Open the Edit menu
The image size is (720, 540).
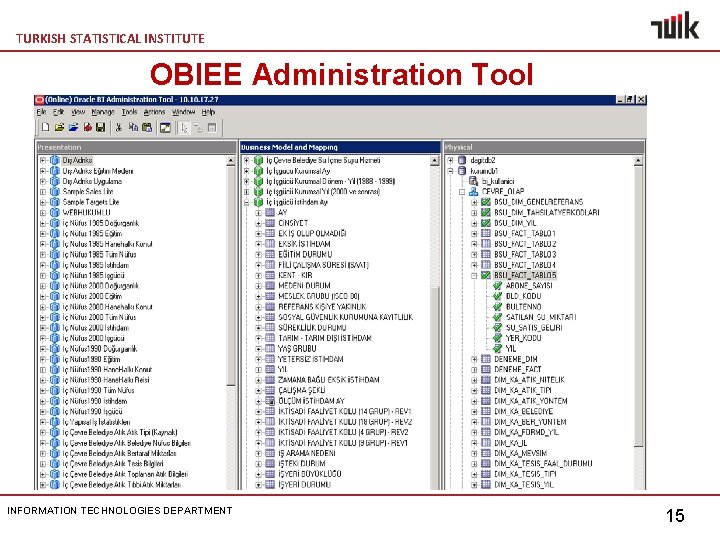(58, 112)
